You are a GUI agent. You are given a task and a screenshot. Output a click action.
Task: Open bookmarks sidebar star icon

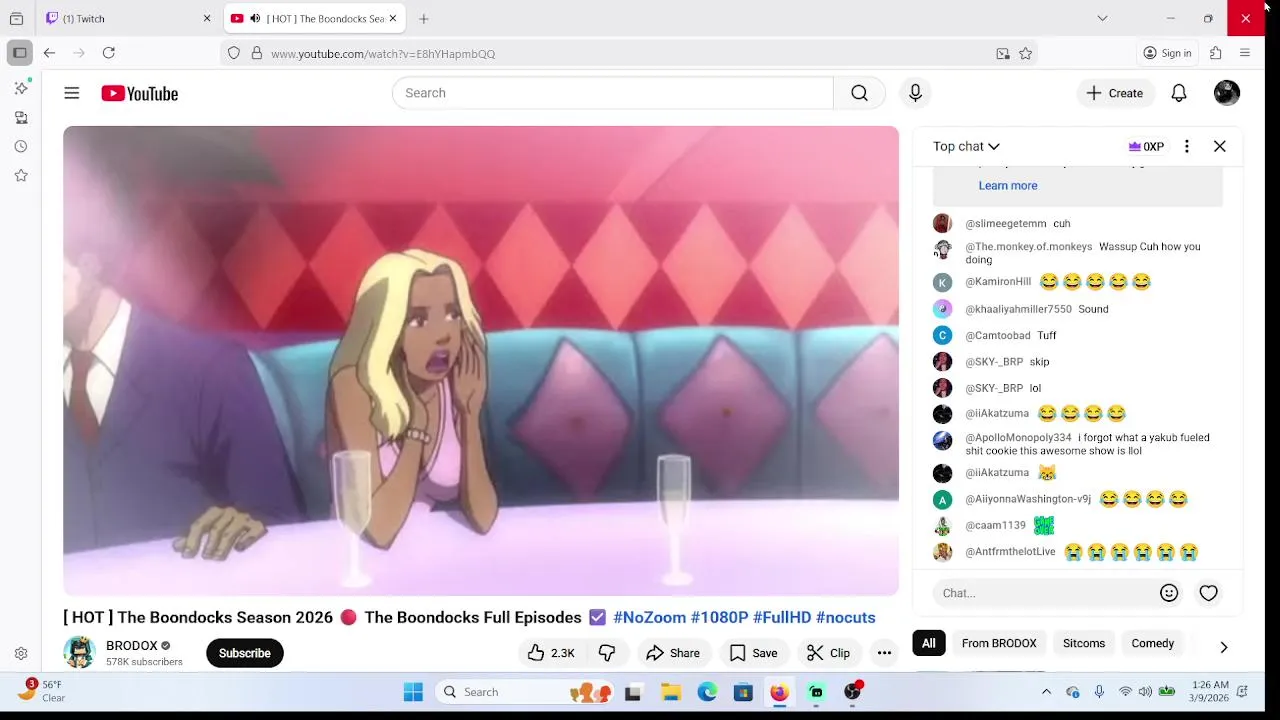(21, 176)
